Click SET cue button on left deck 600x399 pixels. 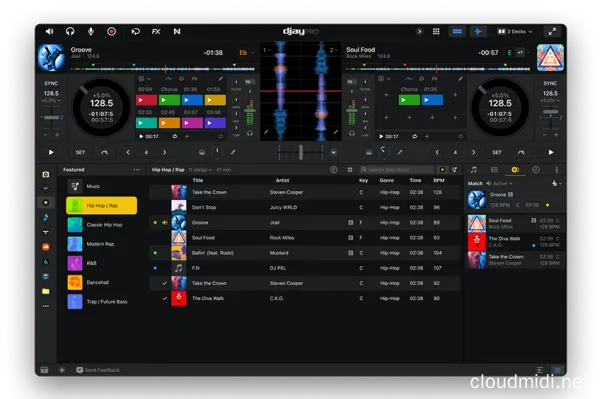coord(80,152)
